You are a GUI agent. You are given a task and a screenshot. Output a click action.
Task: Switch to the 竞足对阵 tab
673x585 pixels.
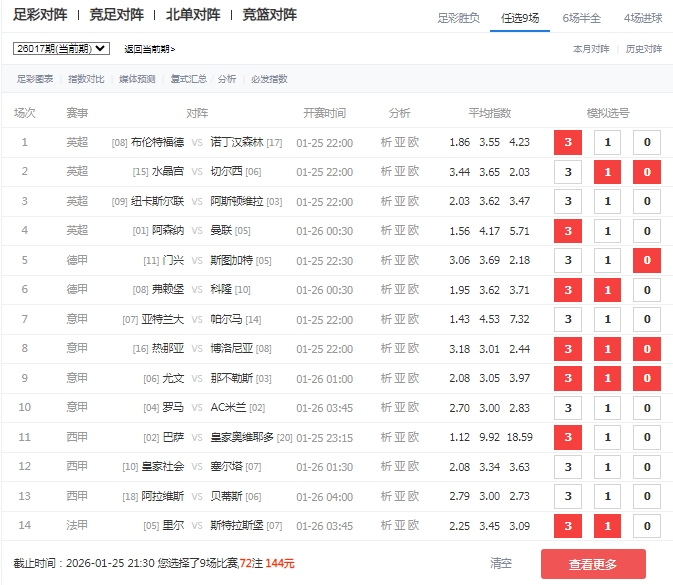(x=116, y=15)
